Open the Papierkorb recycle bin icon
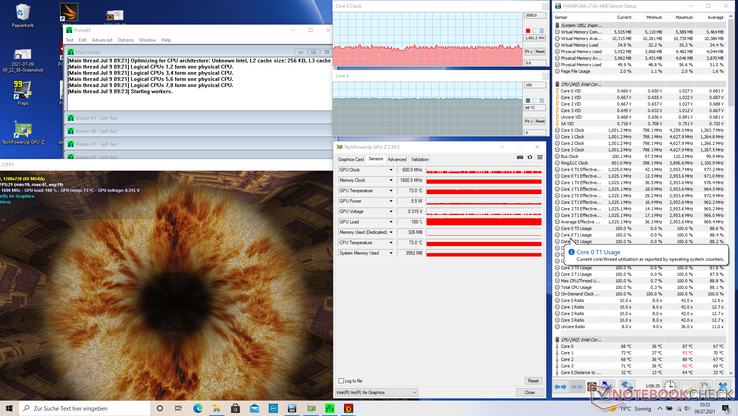Screen dimensions: 738x416 (x=23, y=15)
